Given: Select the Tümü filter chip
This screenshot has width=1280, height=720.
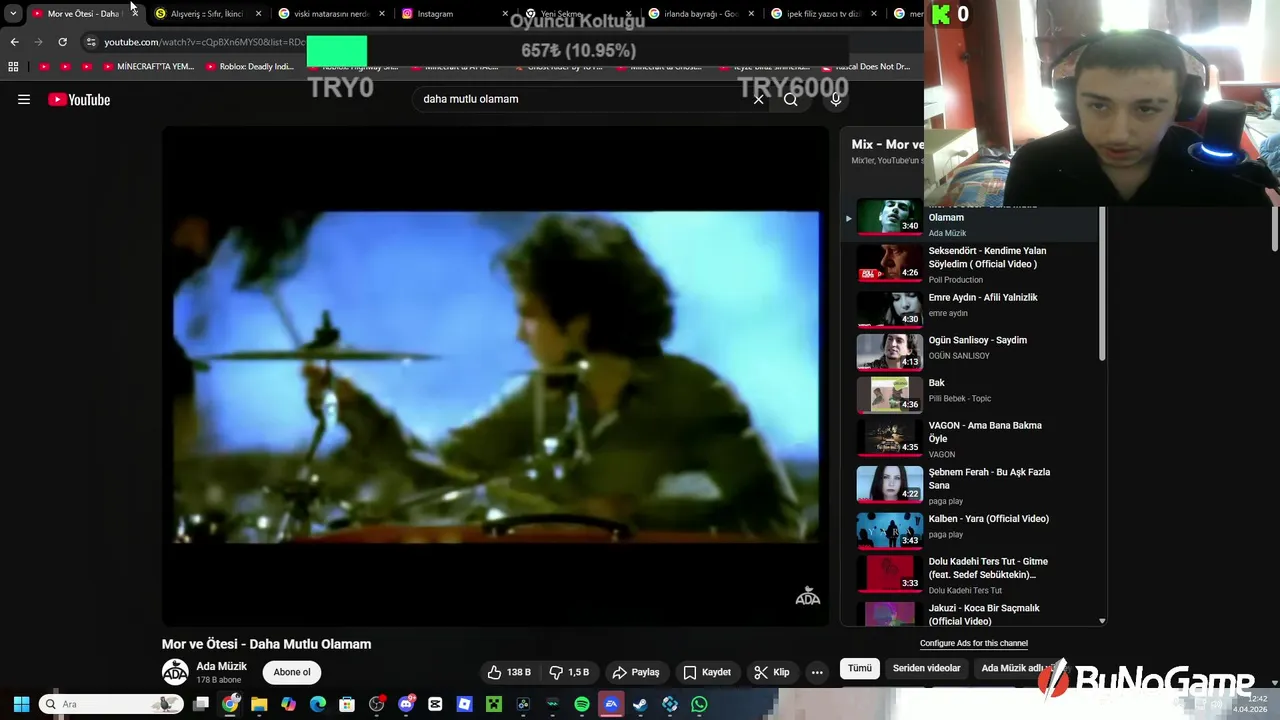Looking at the screenshot, I should (x=860, y=668).
